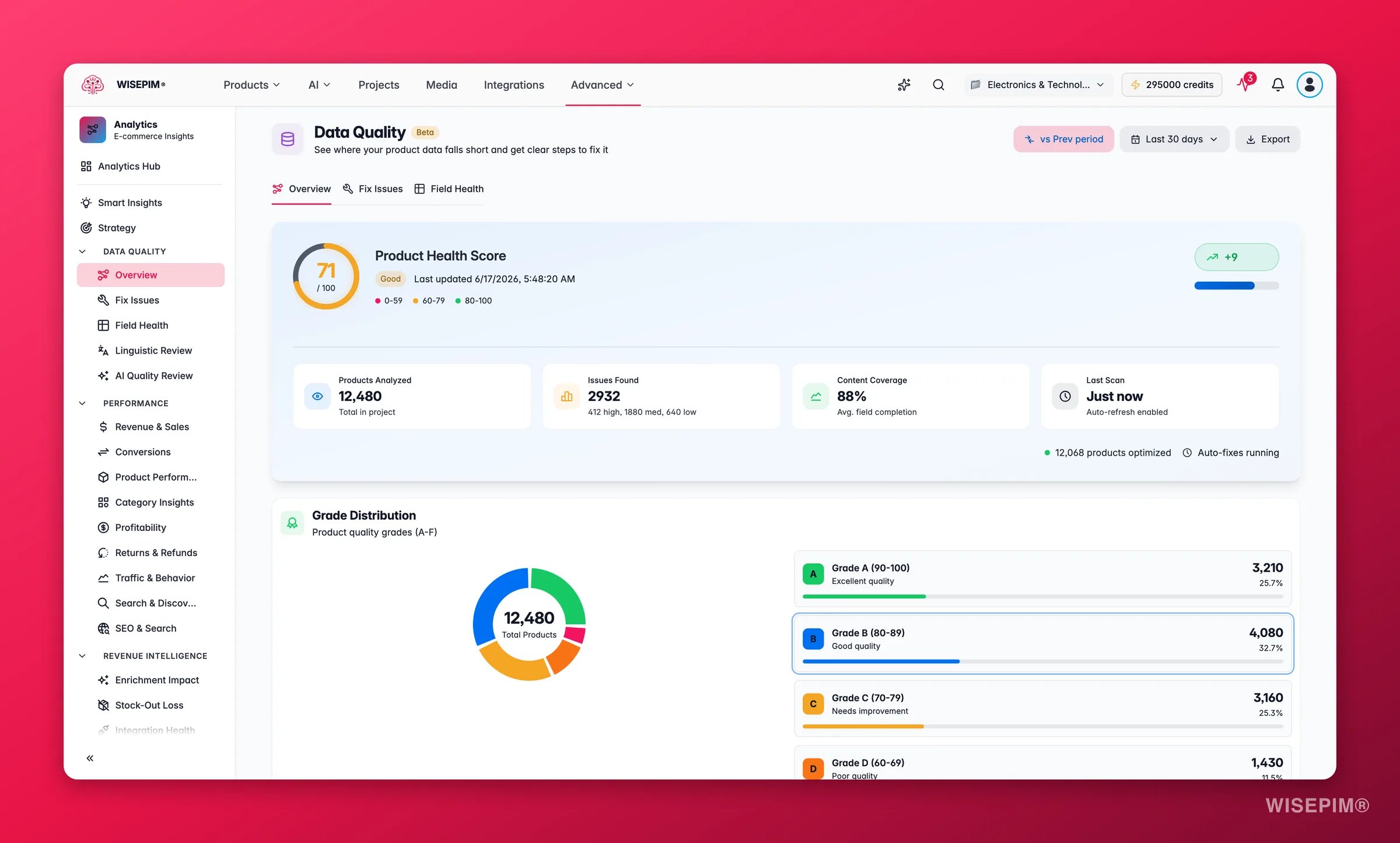Toggle the vs Prev period comparison

point(1063,139)
